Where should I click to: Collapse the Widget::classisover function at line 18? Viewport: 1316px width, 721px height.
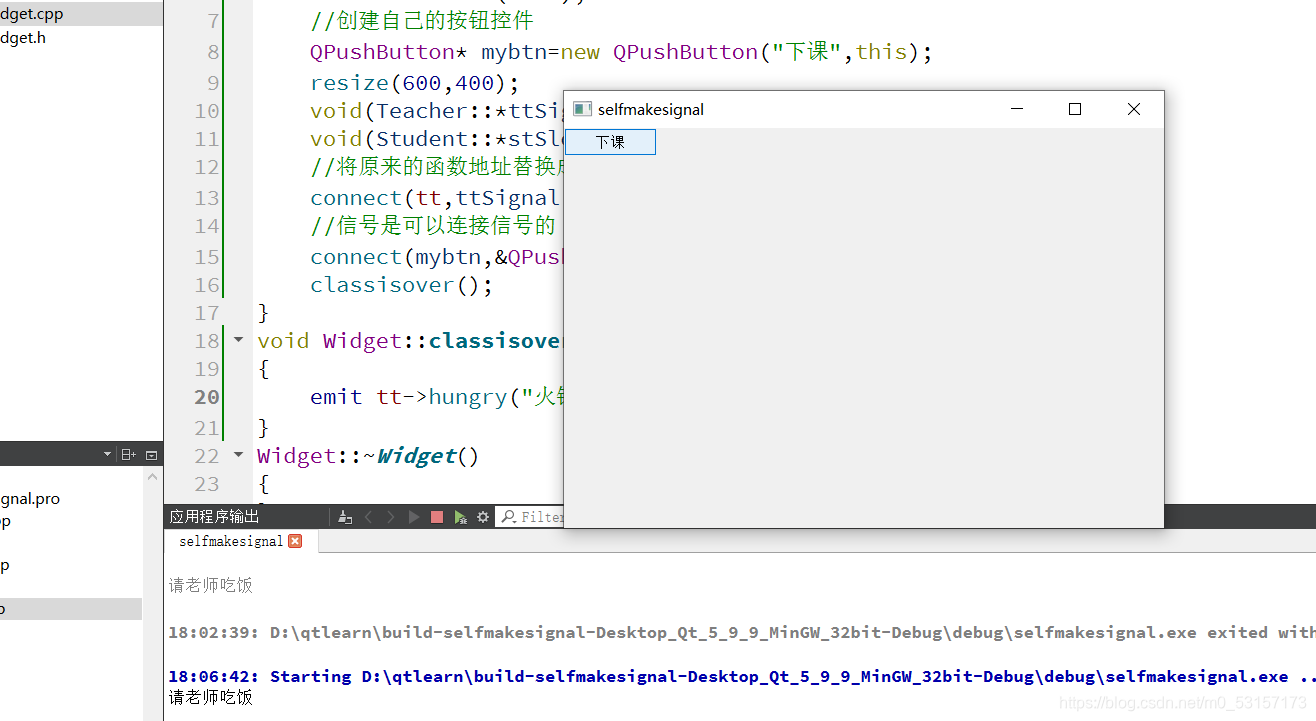238,340
